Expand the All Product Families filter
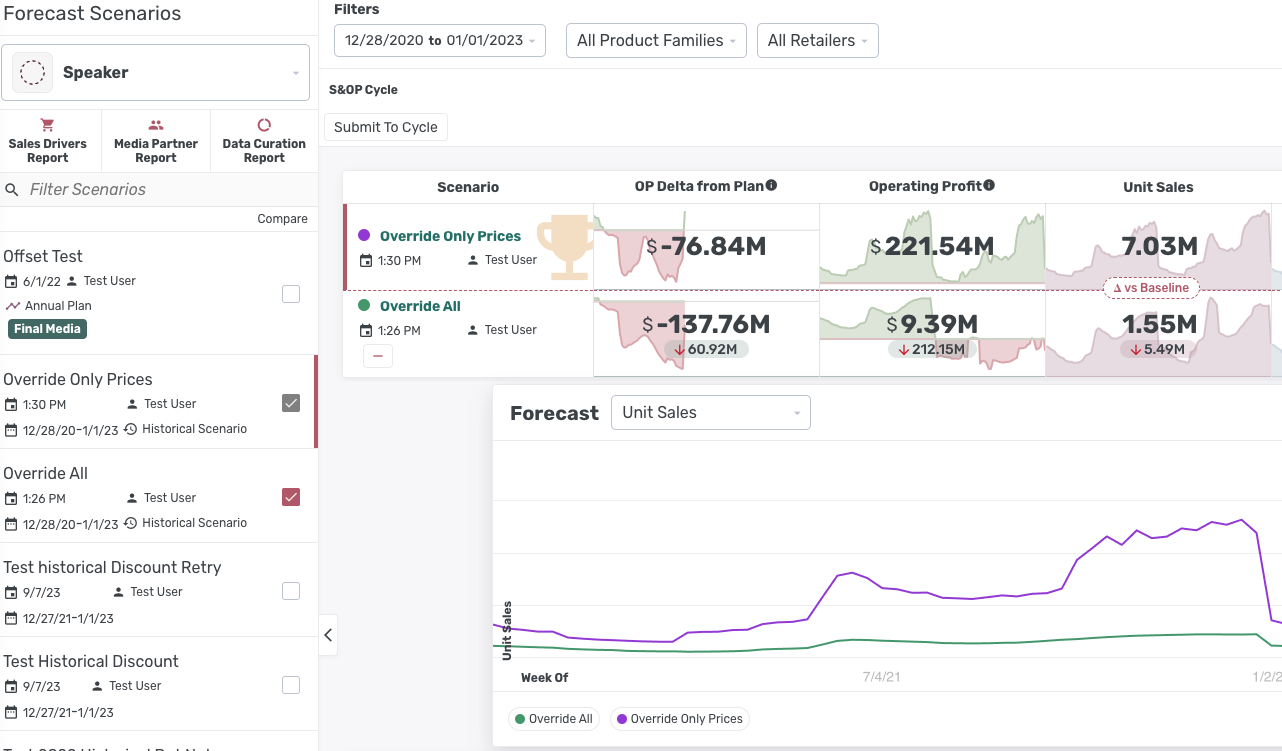This screenshot has height=751, width=1282. [656, 41]
